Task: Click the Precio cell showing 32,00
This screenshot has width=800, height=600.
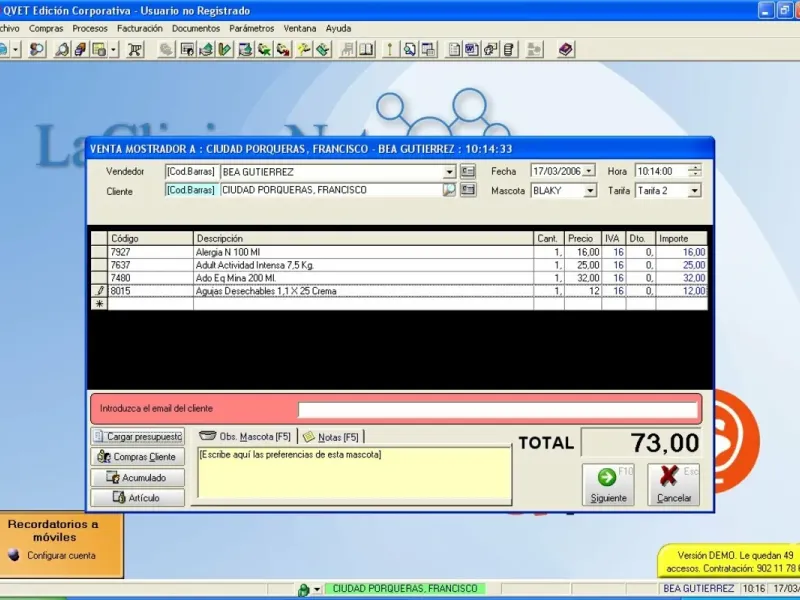Action: [x=583, y=278]
